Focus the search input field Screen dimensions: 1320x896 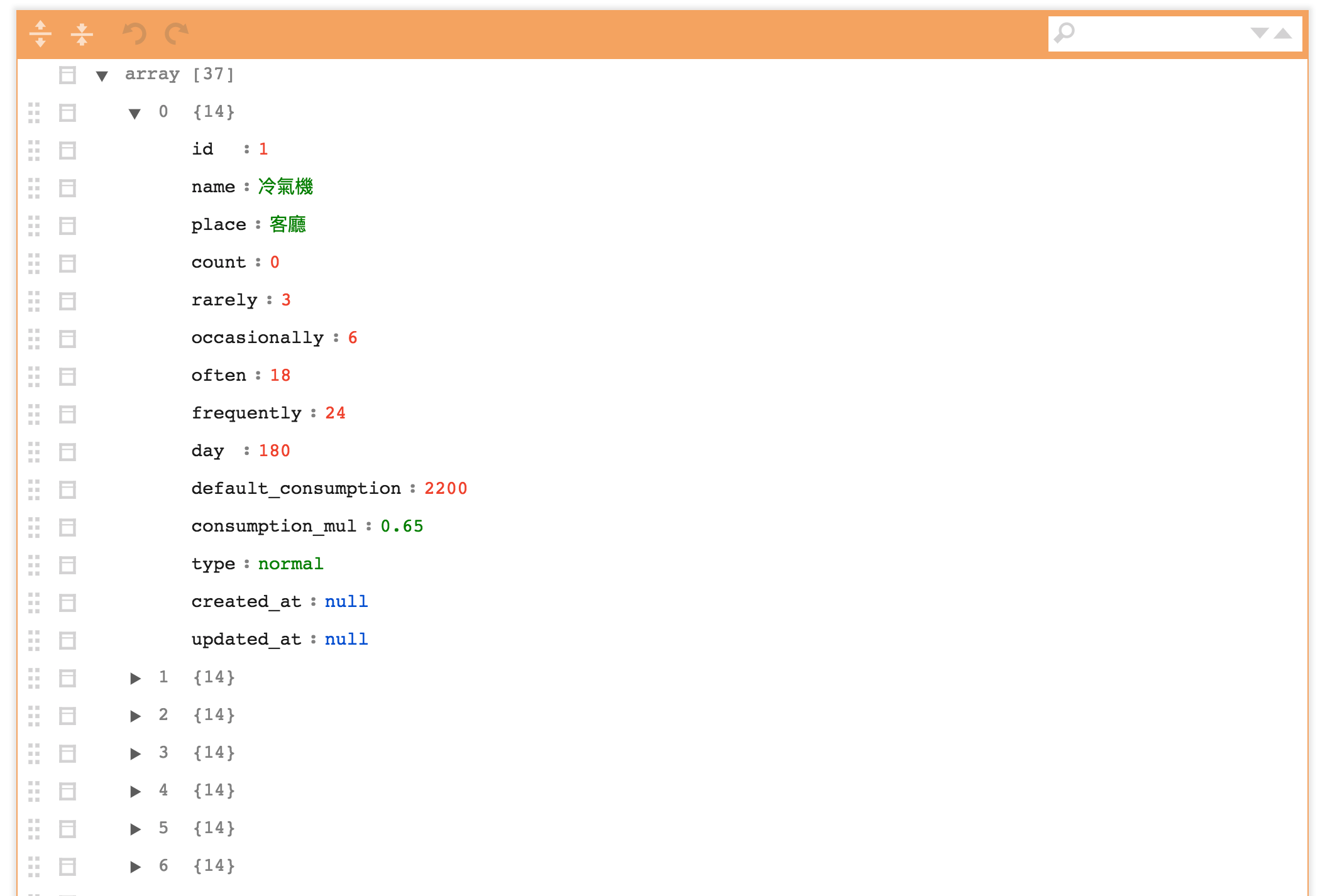point(1162,33)
